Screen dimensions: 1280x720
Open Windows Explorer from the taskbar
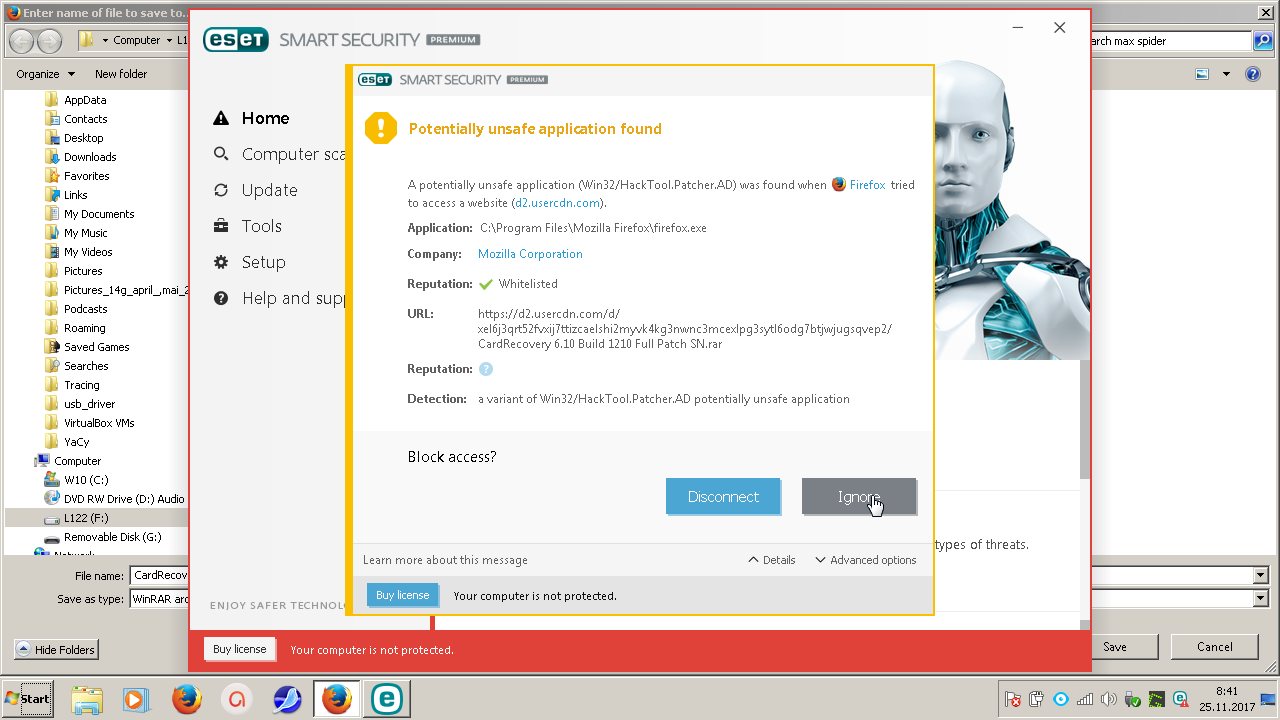[87, 699]
